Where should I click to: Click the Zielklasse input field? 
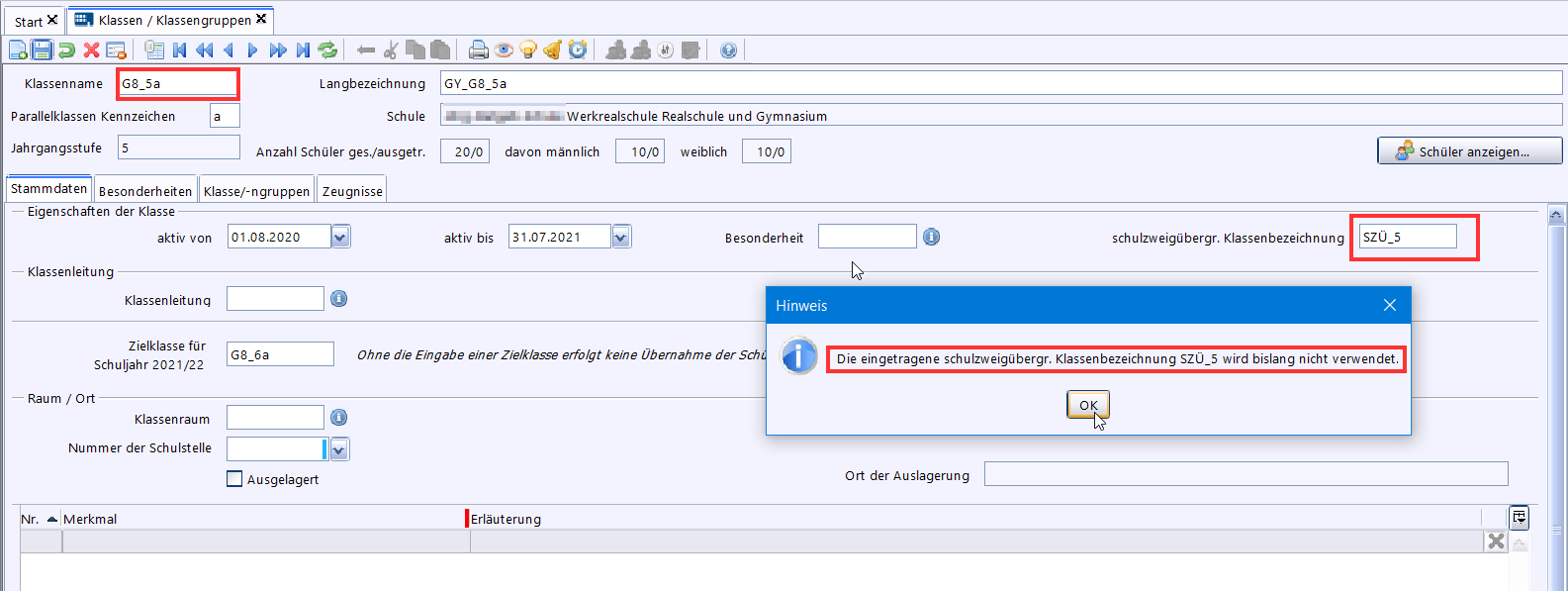point(280,354)
